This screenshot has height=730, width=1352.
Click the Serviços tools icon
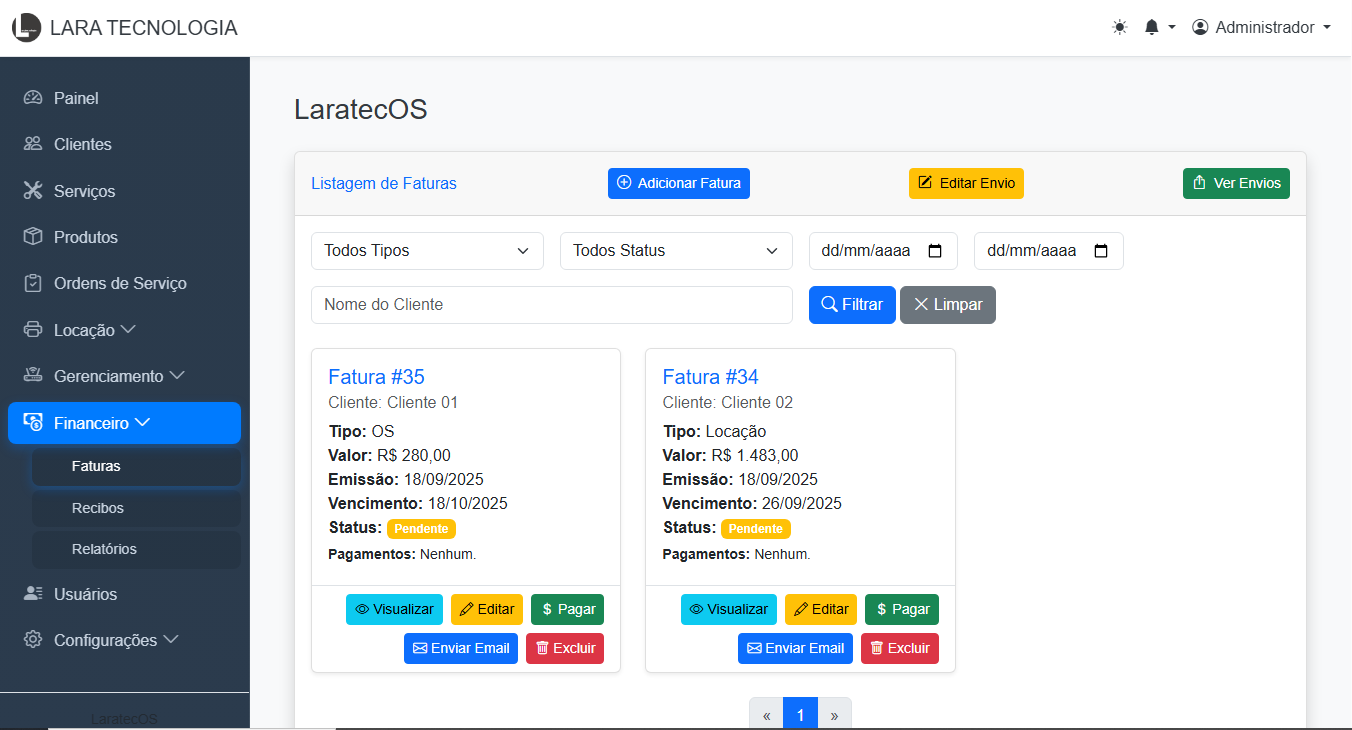tap(33, 191)
